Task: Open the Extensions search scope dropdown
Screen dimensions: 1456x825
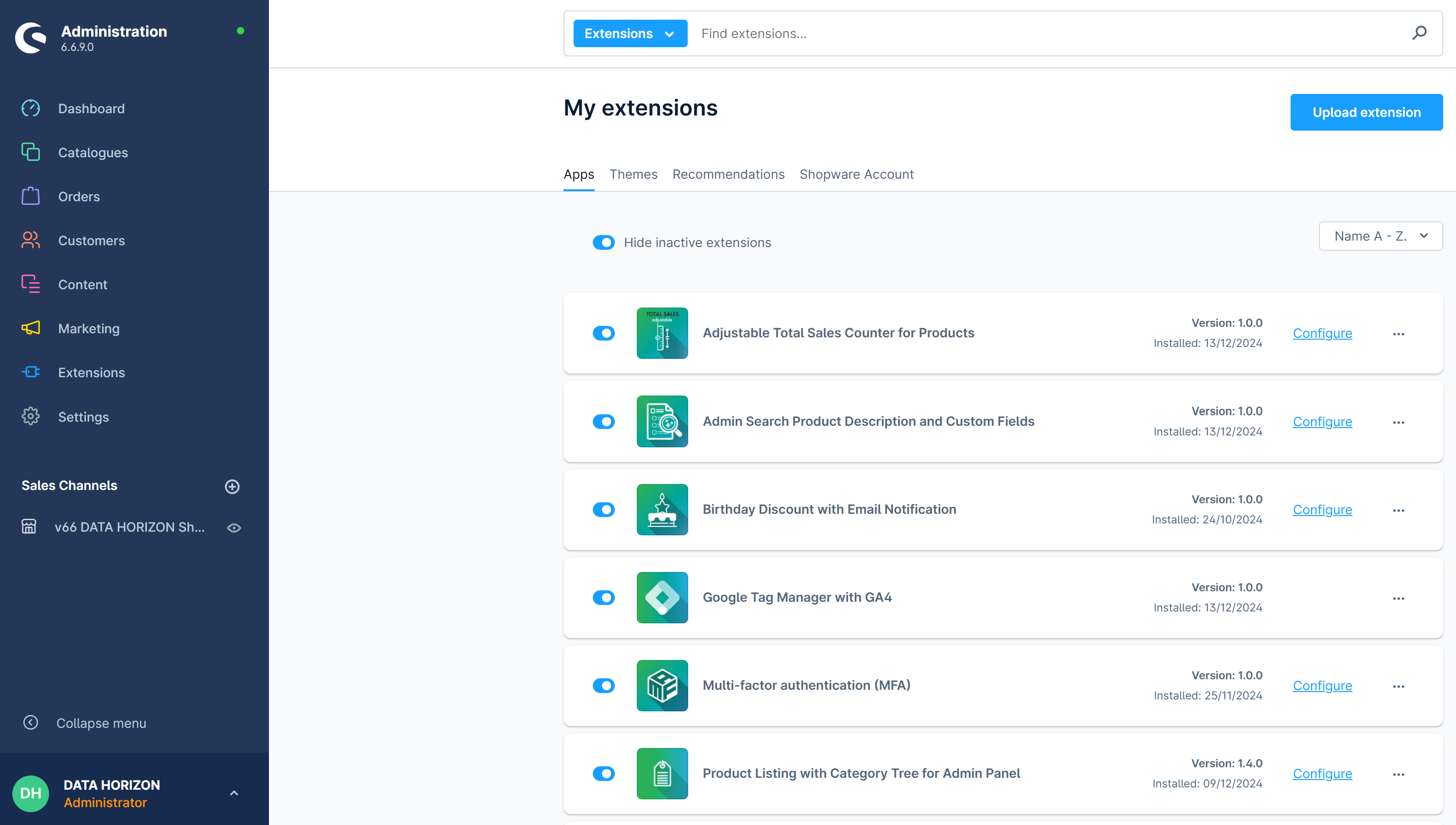Action: [630, 33]
